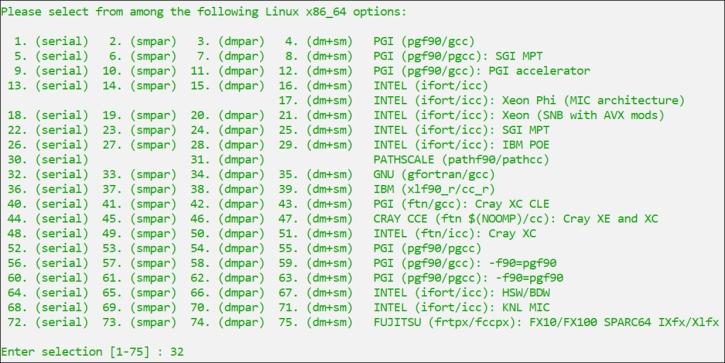The image size is (725, 363).
Task: Select option 30 serial PATHSCALE
Action: (48, 160)
